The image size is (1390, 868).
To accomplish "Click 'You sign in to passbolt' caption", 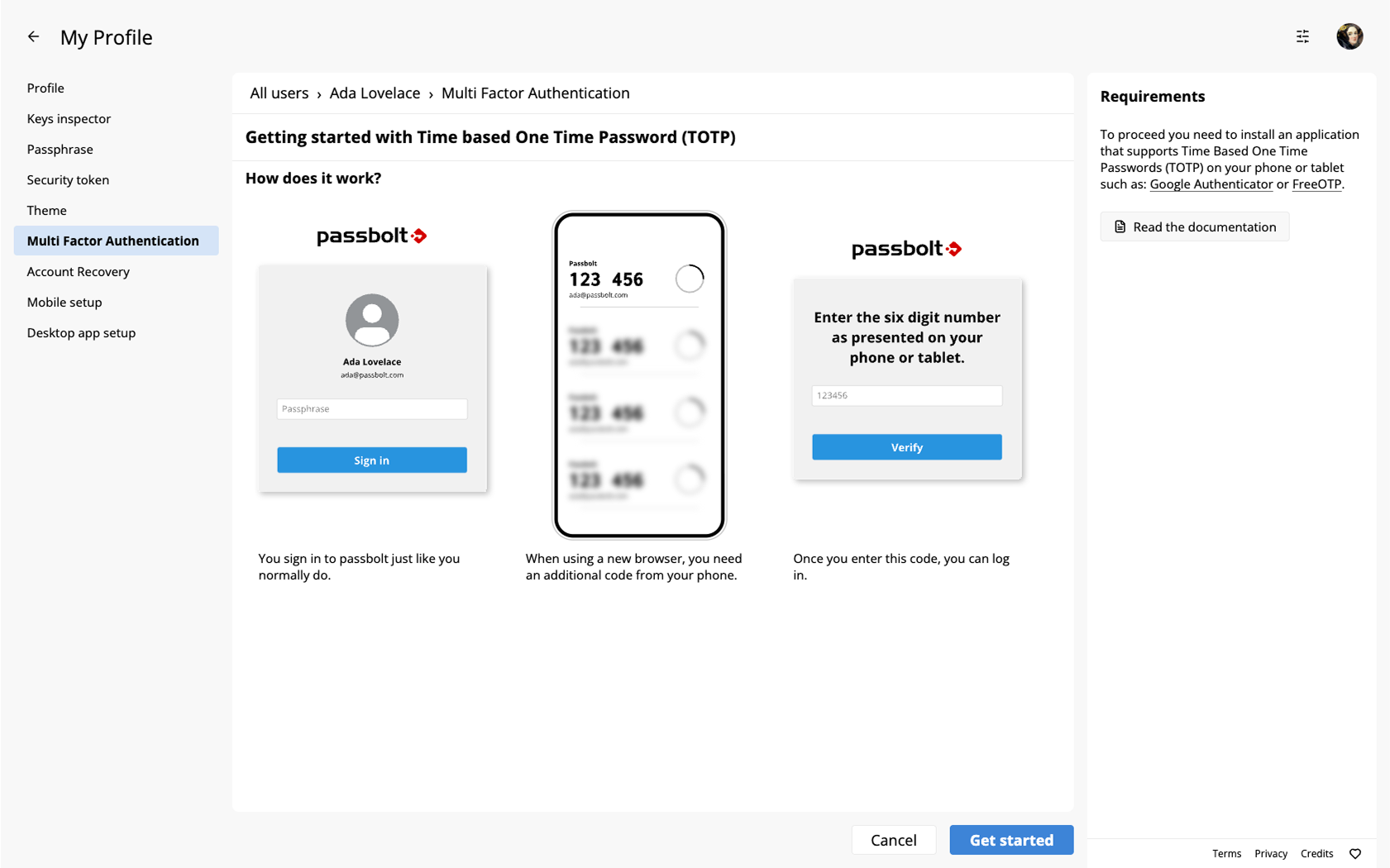I will 359,567.
